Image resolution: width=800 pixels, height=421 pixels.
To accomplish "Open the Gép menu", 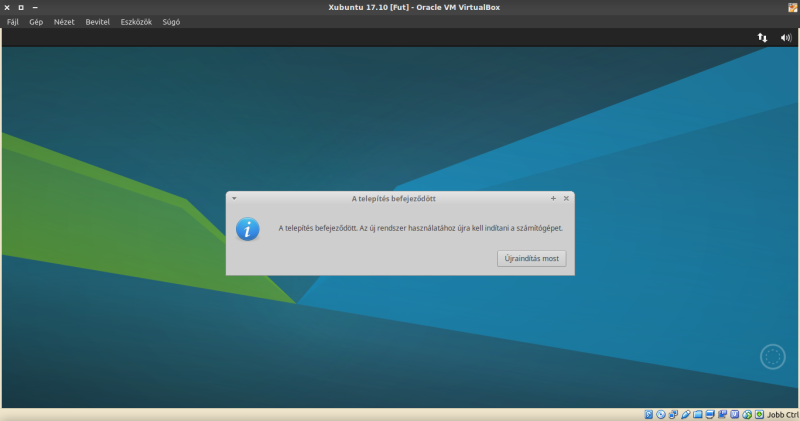I will (36, 22).
